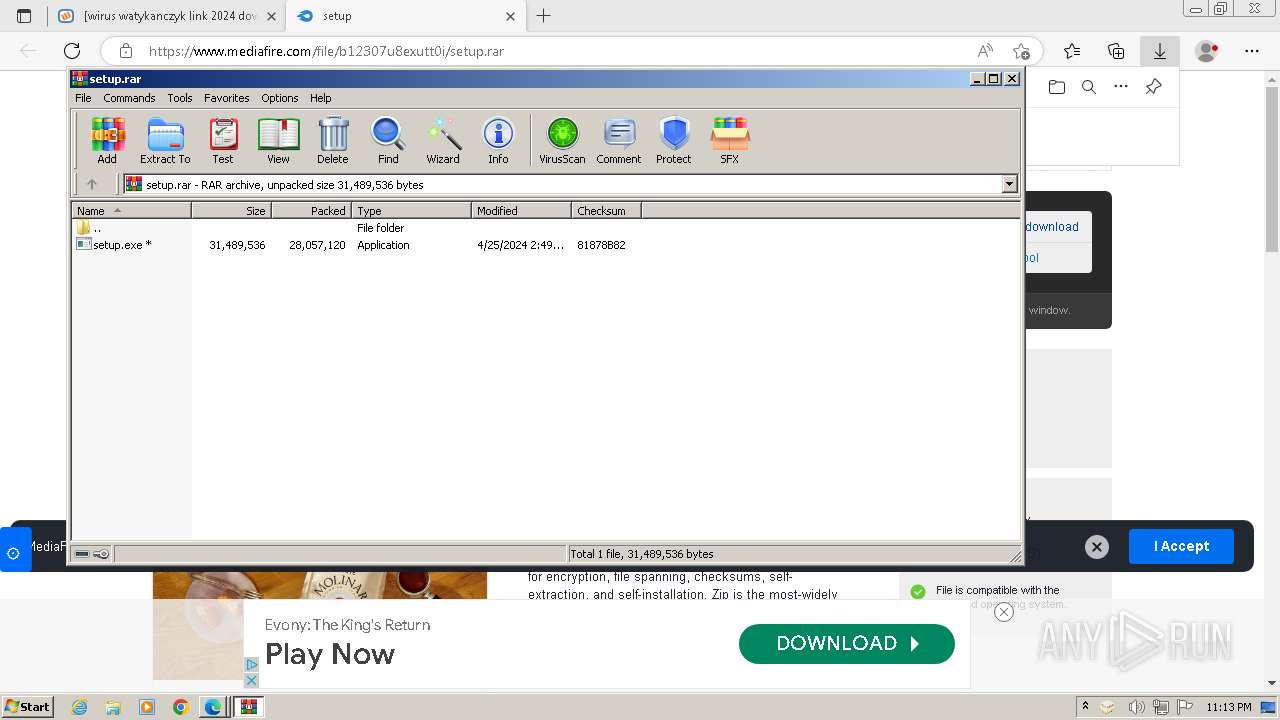Search downloads magnifier icon

coord(1089,87)
